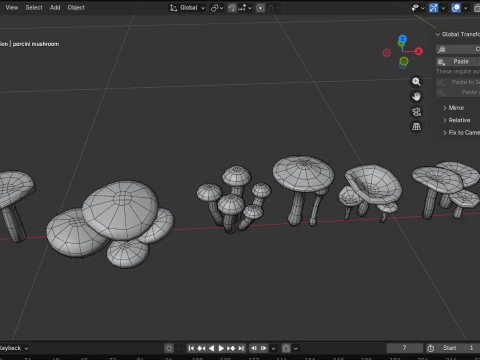Click the zoom viewport magnifier icon
Image resolution: width=480 pixels, height=360 pixels.
[416, 82]
